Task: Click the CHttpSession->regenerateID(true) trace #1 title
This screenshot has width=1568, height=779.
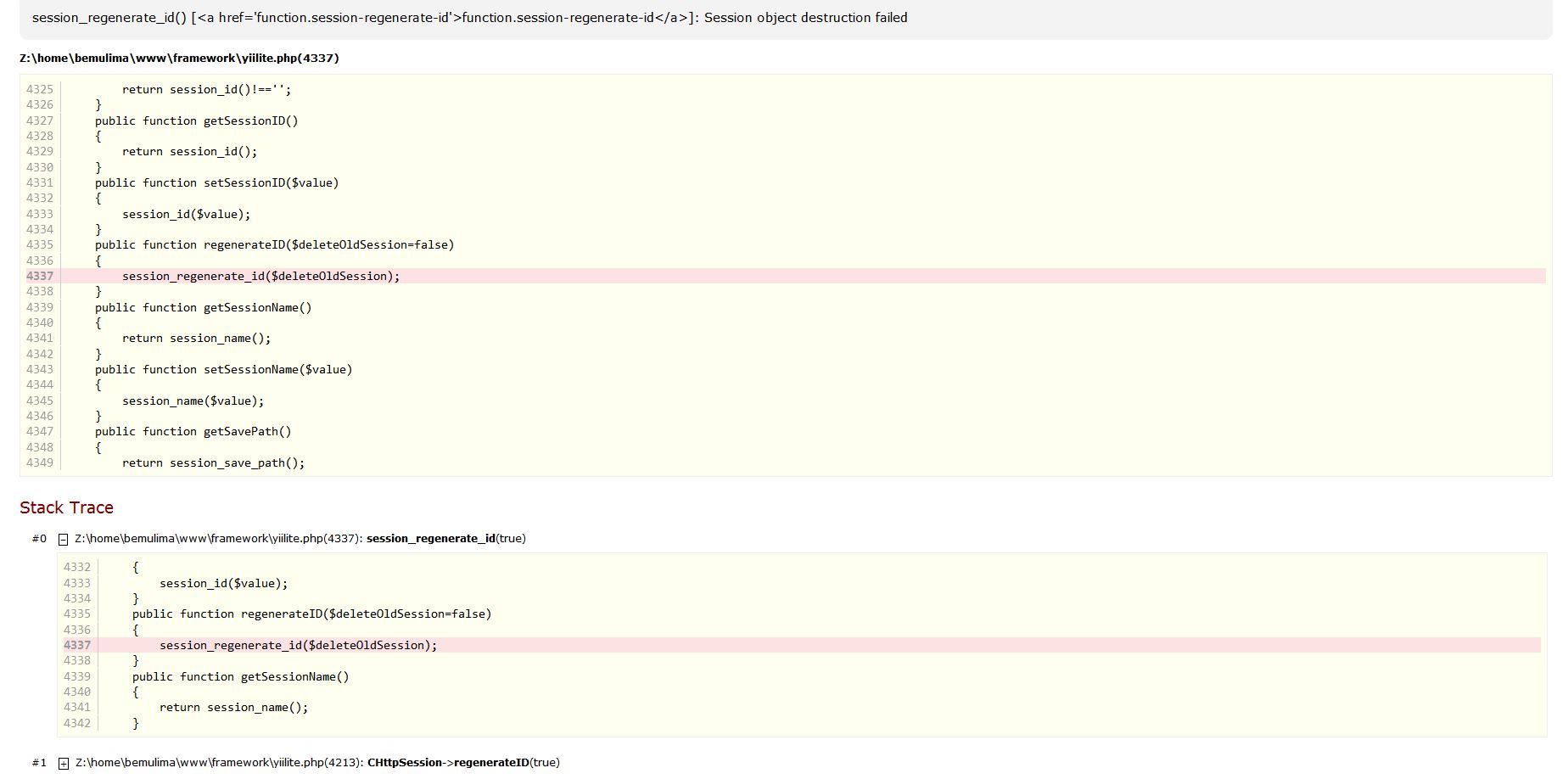Action: point(463,763)
